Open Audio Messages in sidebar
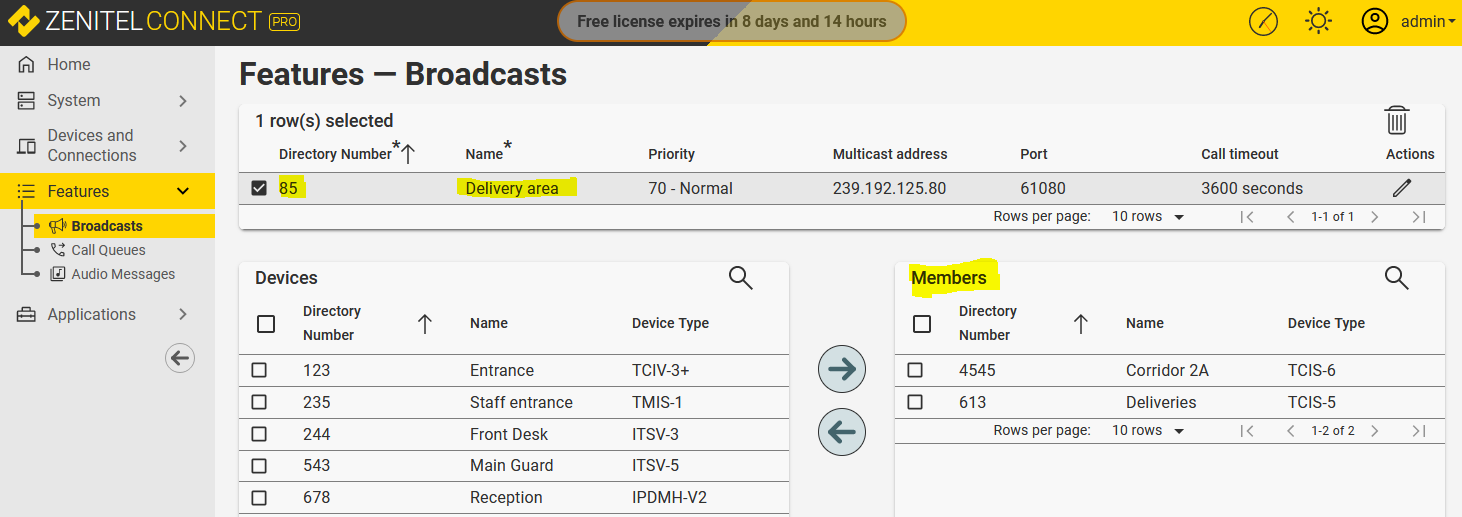 123,274
